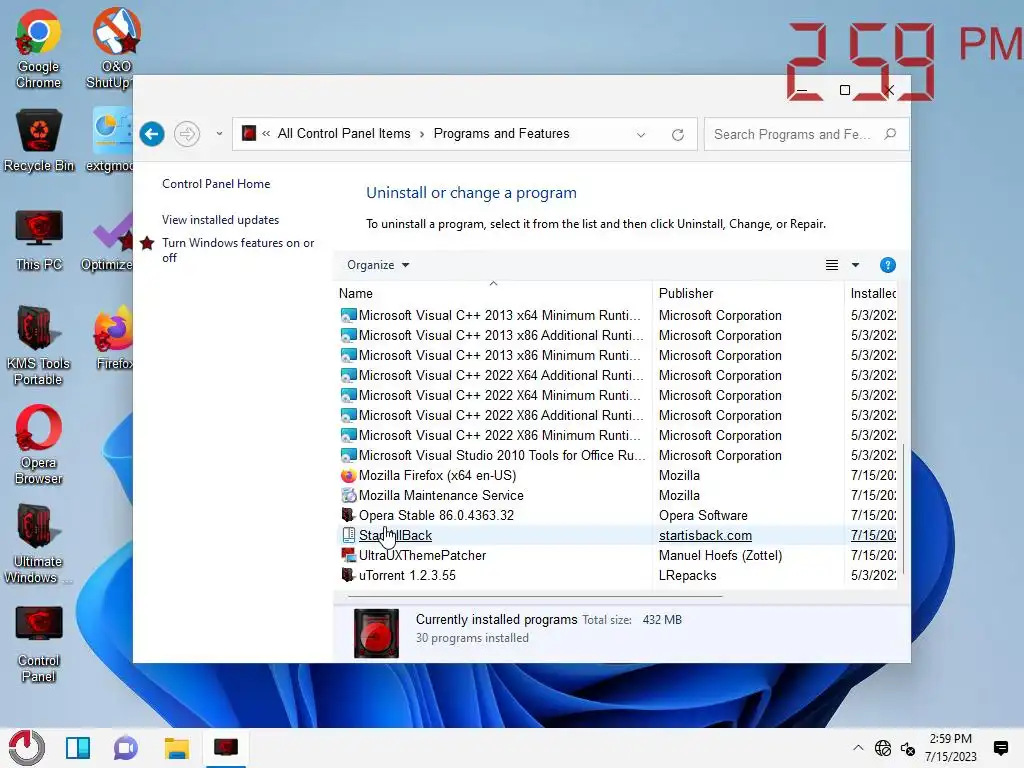Image resolution: width=1024 pixels, height=768 pixels.
Task: Open Control Panel desktop icon
Action: point(39,644)
